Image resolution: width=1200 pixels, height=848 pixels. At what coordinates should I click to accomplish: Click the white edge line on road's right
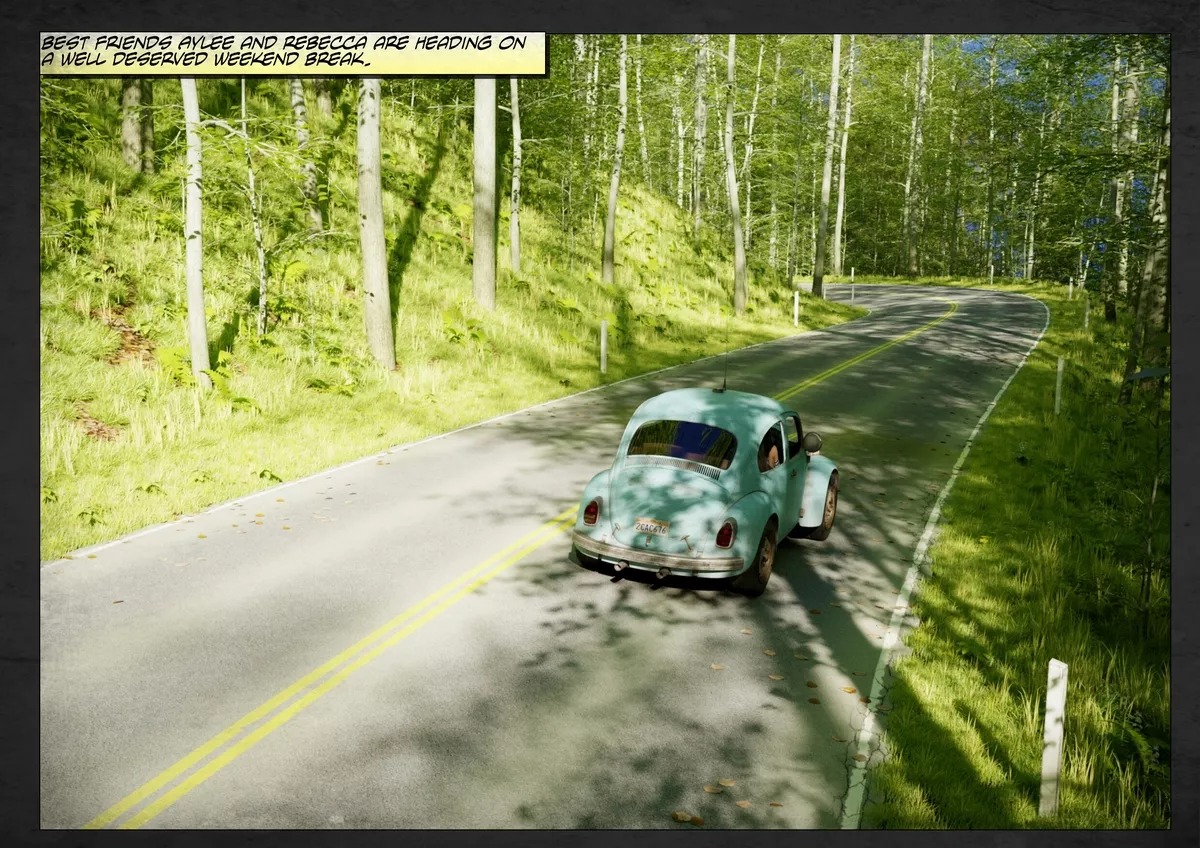940,560
